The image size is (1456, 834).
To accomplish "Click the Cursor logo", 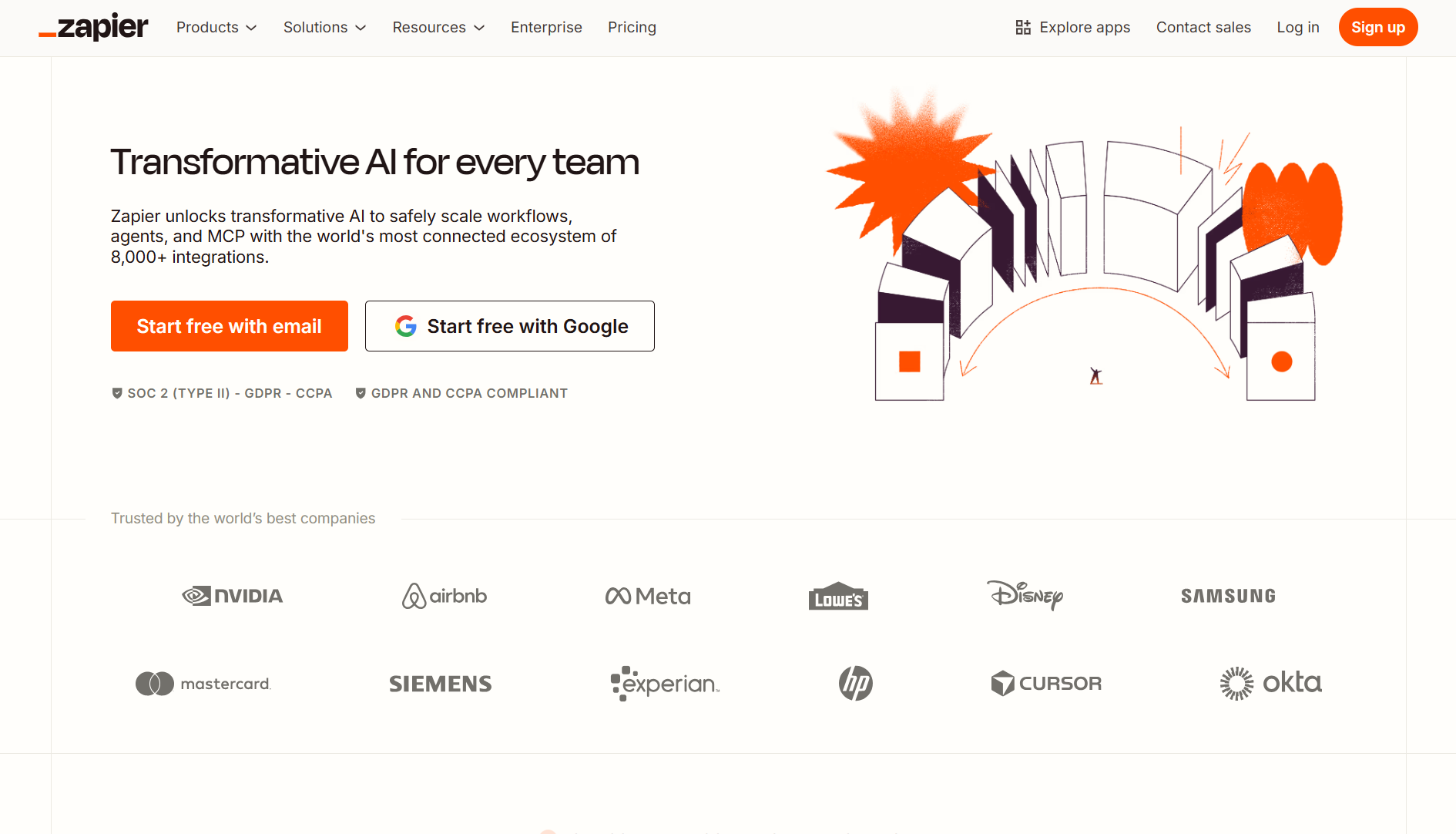I will click(x=1046, y=683).
